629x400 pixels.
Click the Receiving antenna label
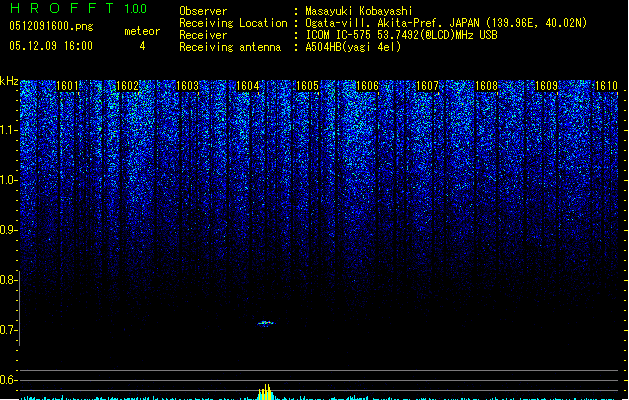(230, 47)
